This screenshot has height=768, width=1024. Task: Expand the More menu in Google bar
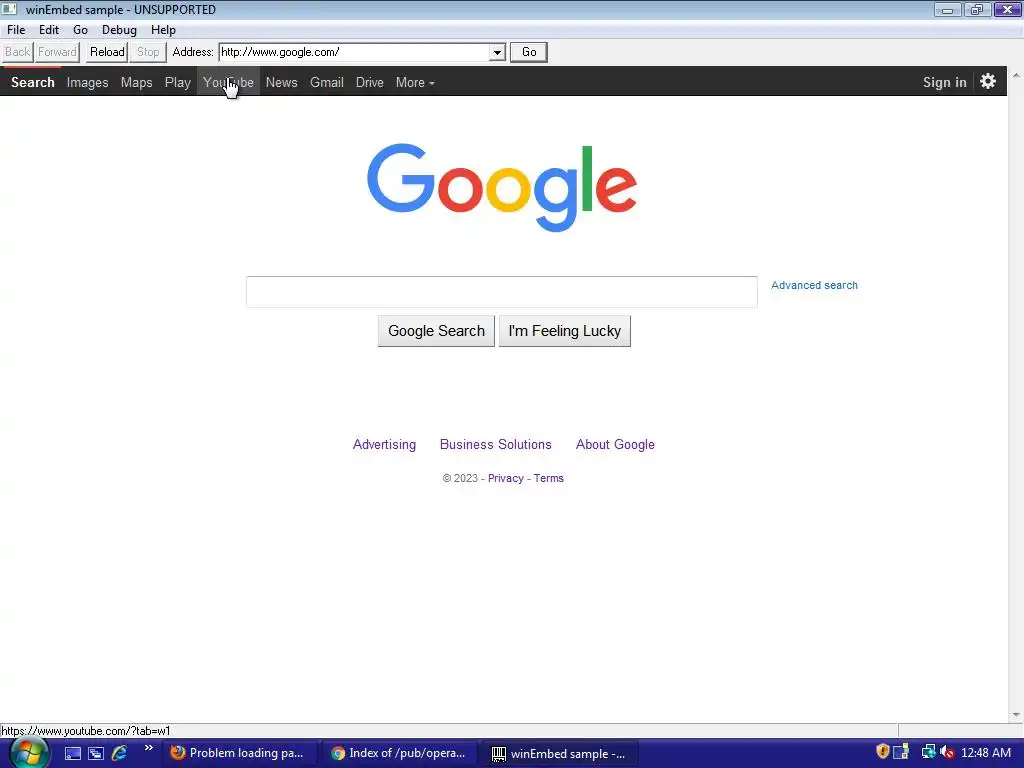pyautogui.click(x=415, y=82)
